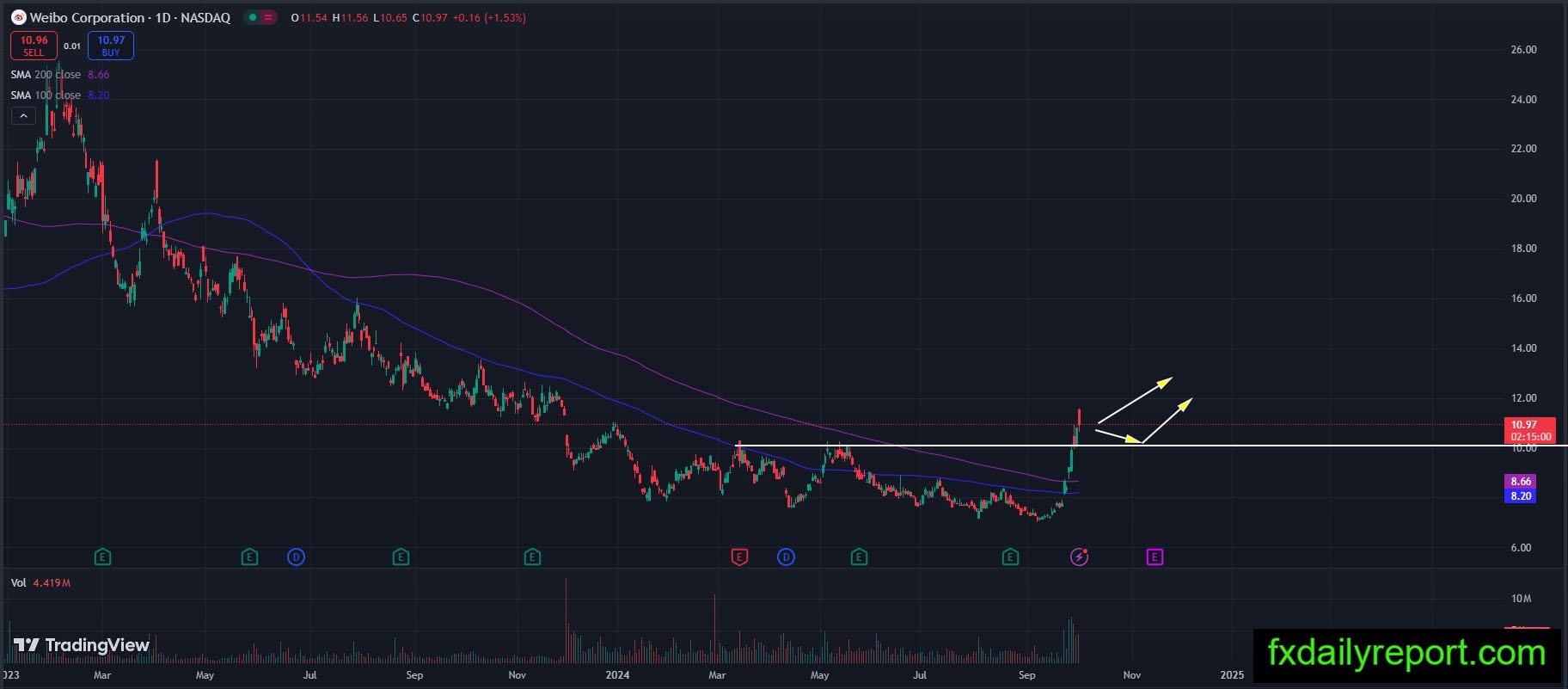Open the green earnings marker nearest Sep 2024

[x=1010, y=557]
